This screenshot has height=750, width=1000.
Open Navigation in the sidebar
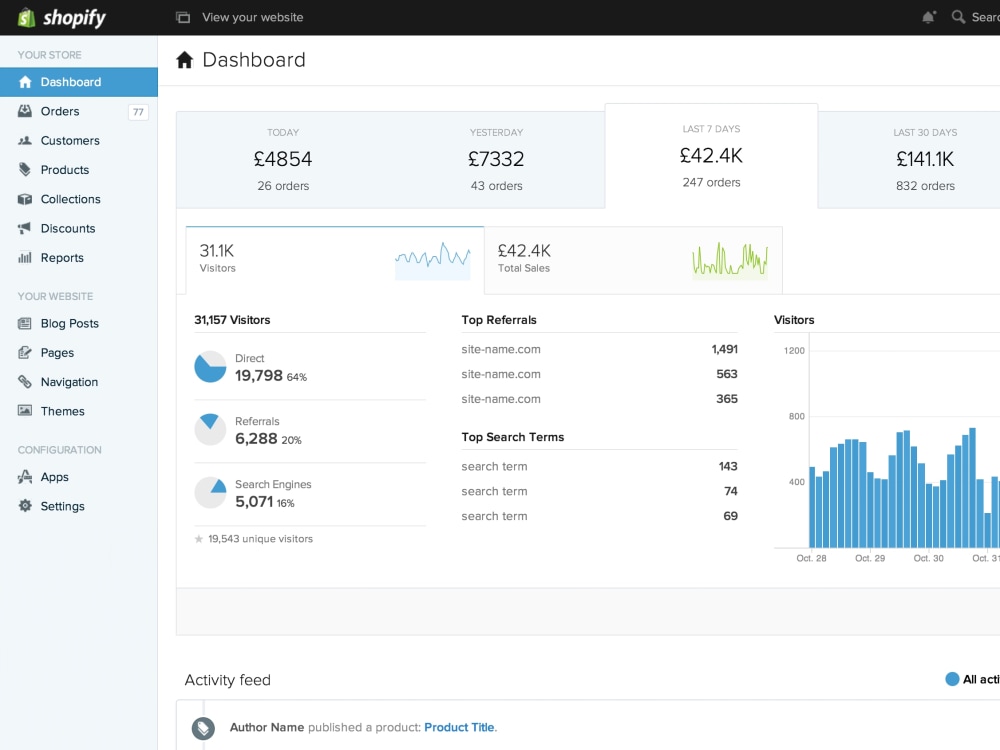(x=78, y=382)
